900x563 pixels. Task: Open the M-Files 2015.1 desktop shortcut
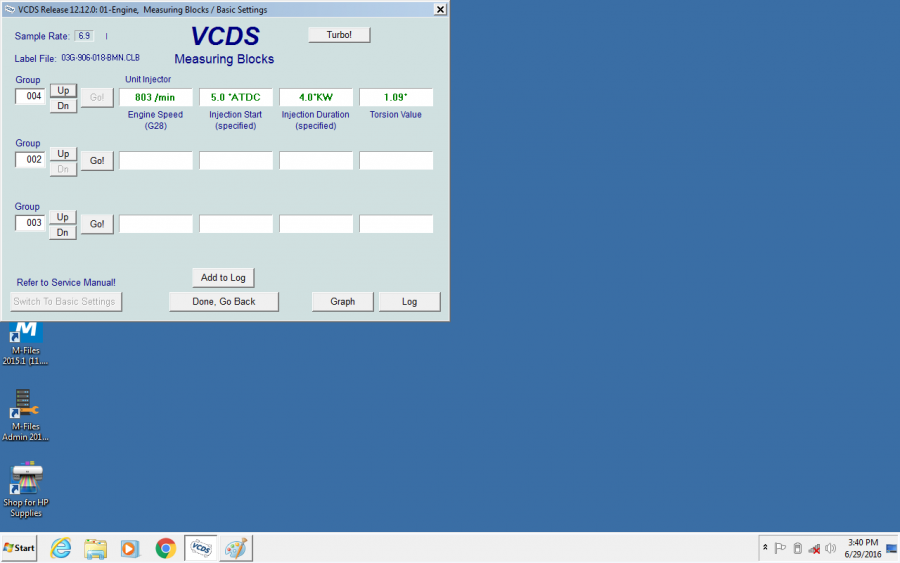point(26,338)
